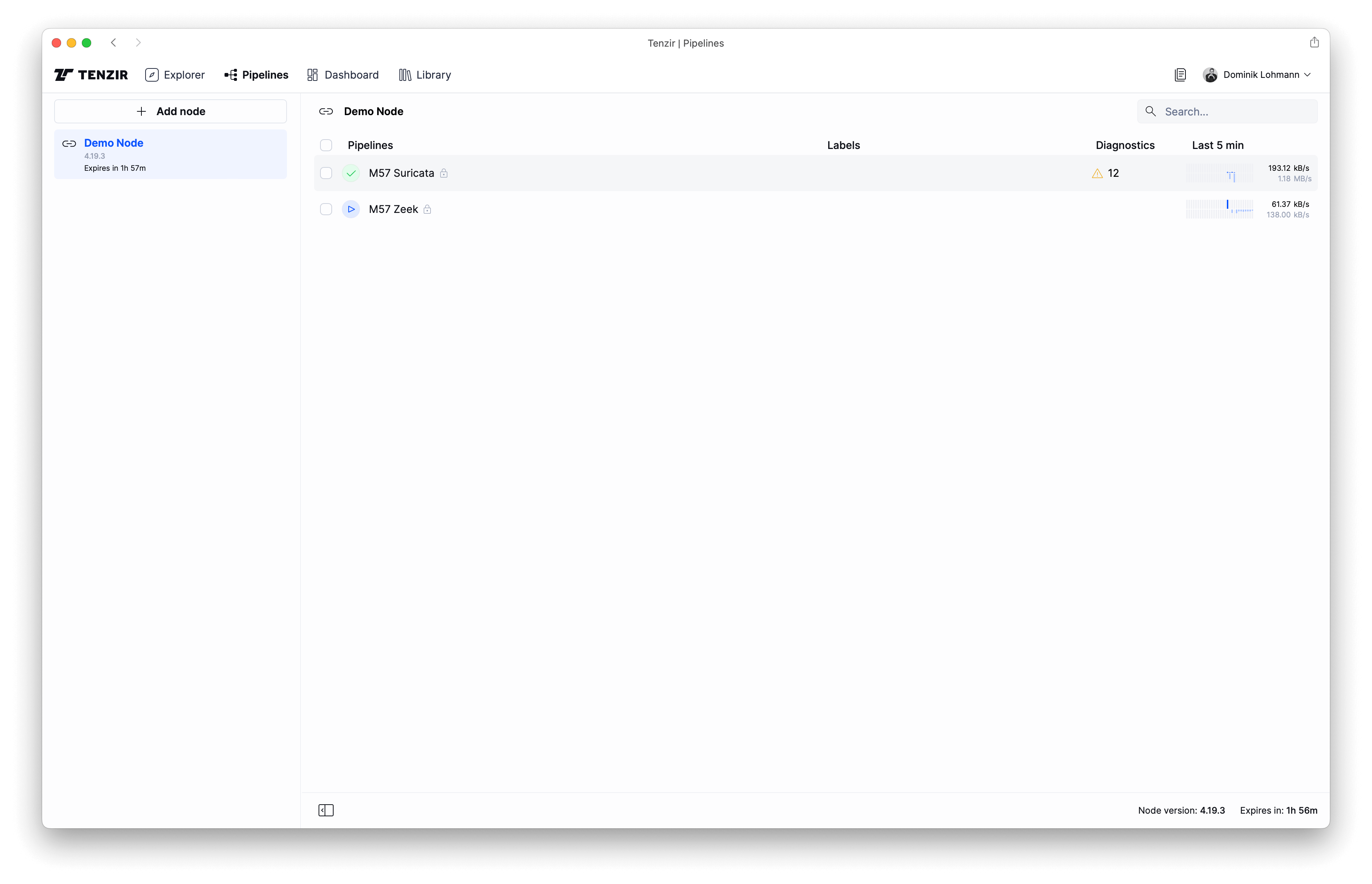Click the Add node button
The width and height of the screenshot is (1372, 884).
click(x=170, y=111)
